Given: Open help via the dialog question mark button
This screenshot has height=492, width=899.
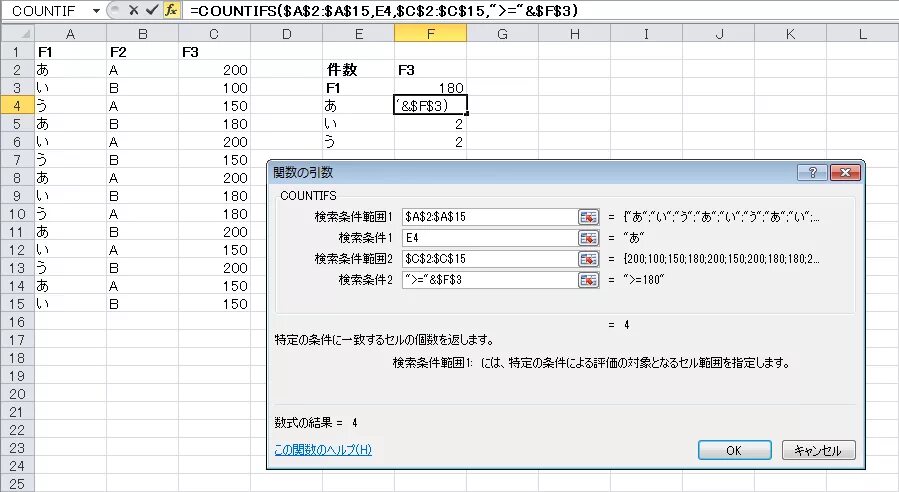Looking at the screenshot, I should tap(812, 172).
